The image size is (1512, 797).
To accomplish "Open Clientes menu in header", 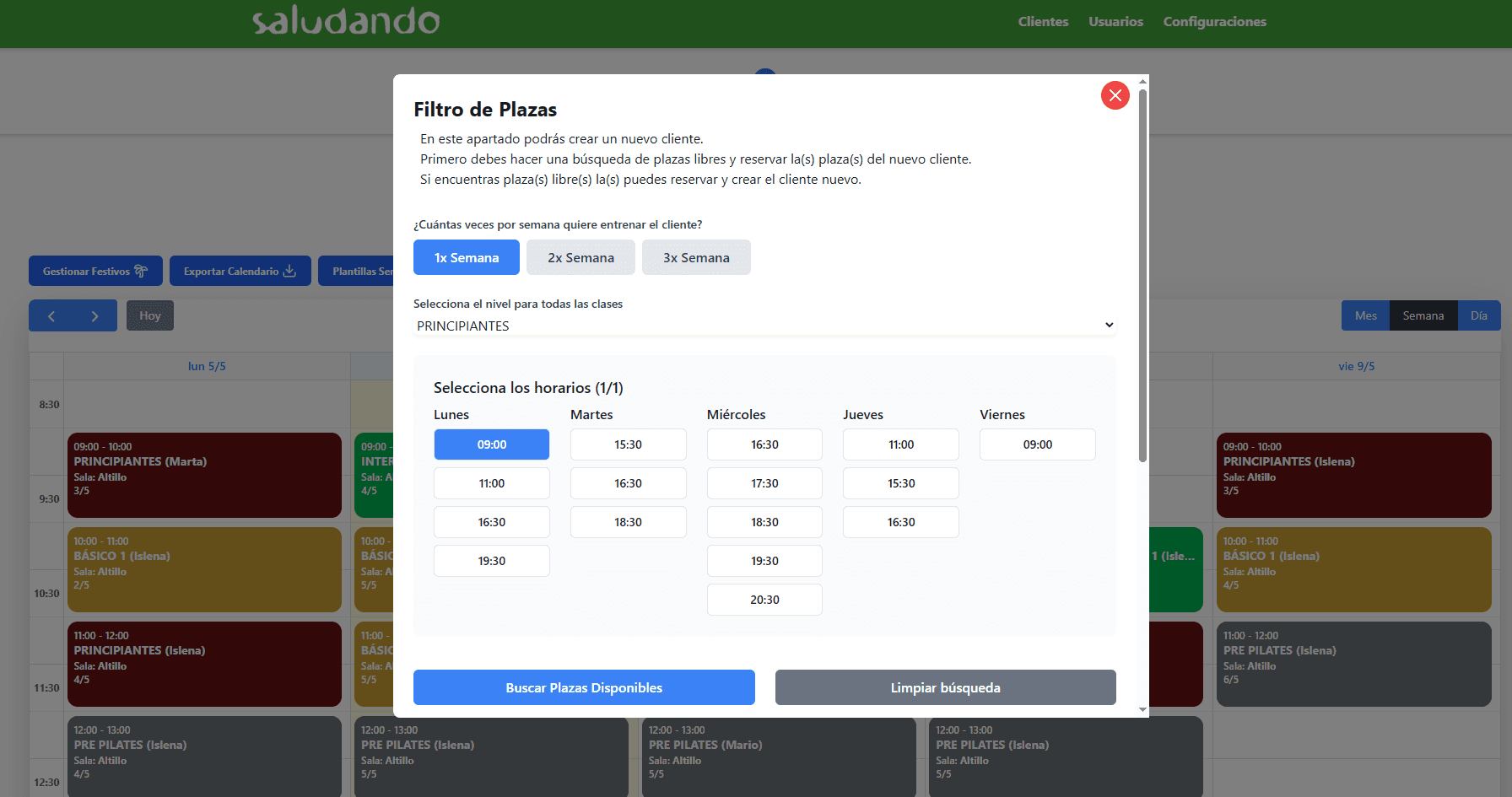I will pos(1043,22).
